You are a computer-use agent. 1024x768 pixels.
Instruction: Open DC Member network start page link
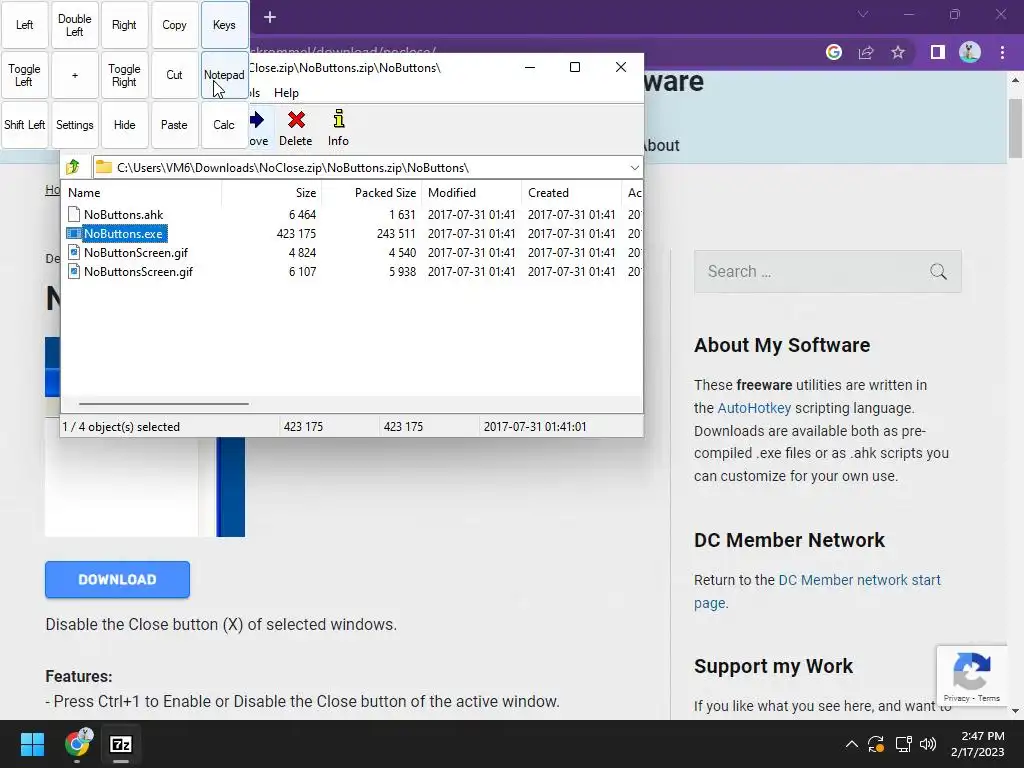[x=818, y=591]
